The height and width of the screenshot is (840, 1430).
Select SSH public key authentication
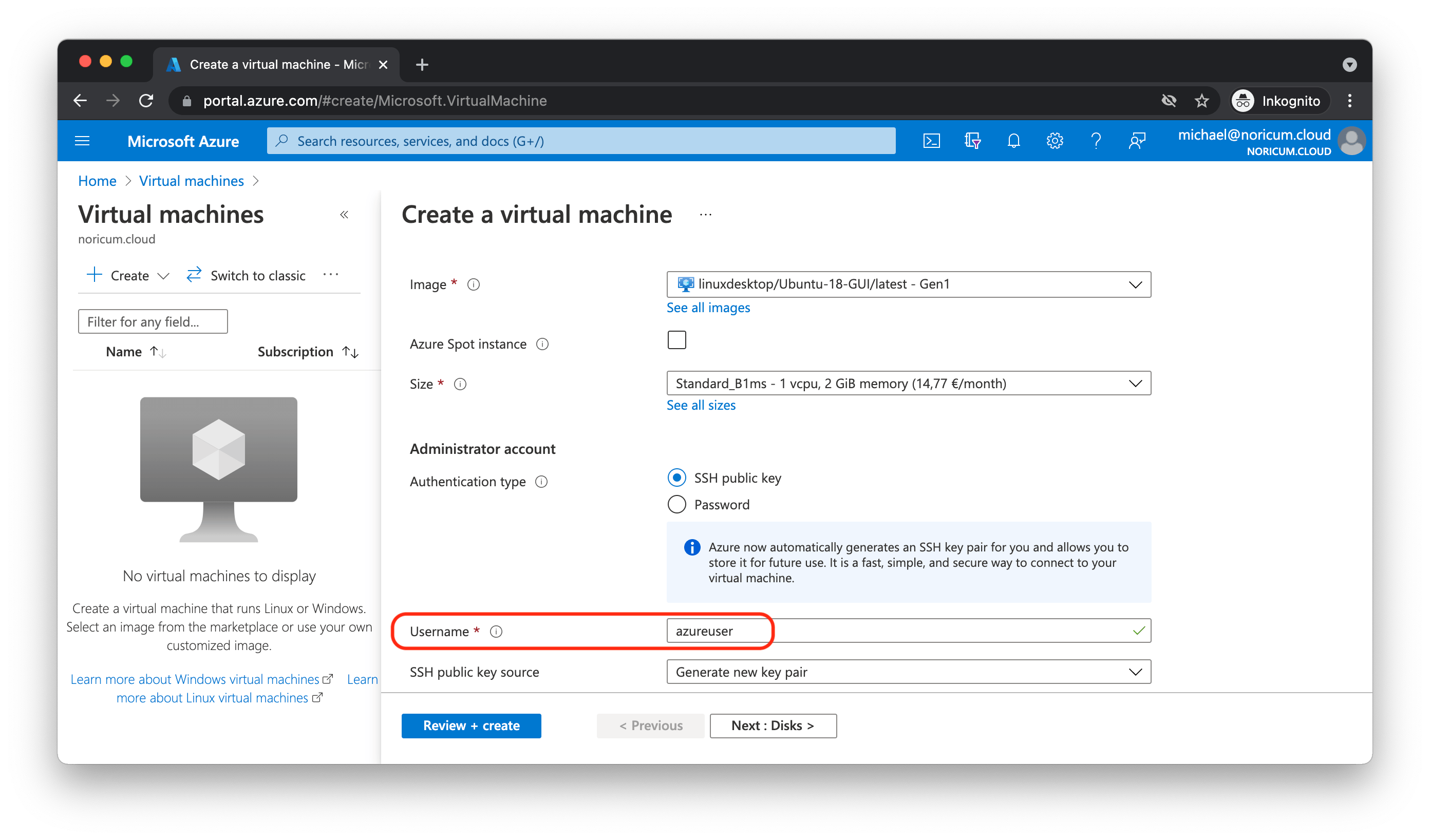point(676,478)
